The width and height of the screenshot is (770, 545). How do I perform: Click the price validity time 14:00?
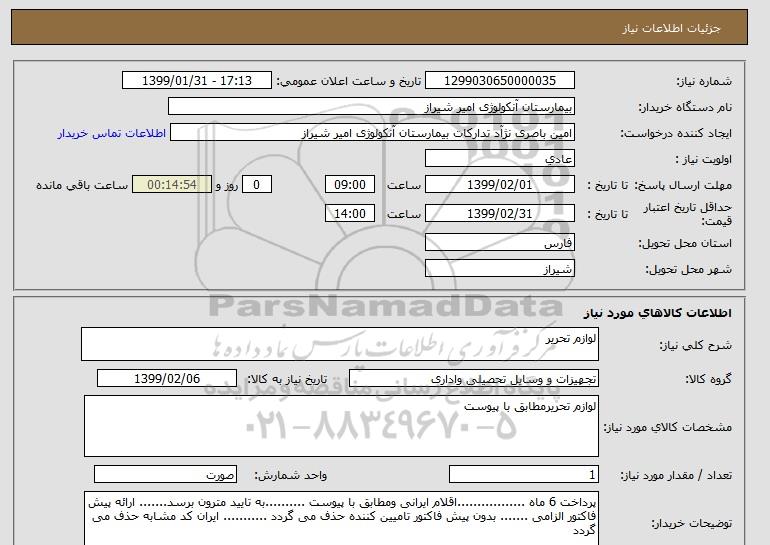(x=350, y=214)
